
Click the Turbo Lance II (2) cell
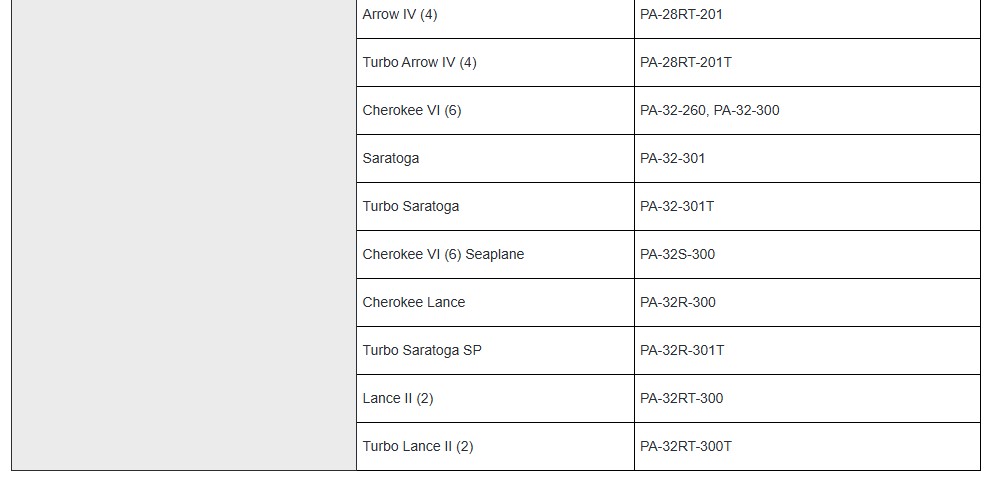(x=418, y=446)
